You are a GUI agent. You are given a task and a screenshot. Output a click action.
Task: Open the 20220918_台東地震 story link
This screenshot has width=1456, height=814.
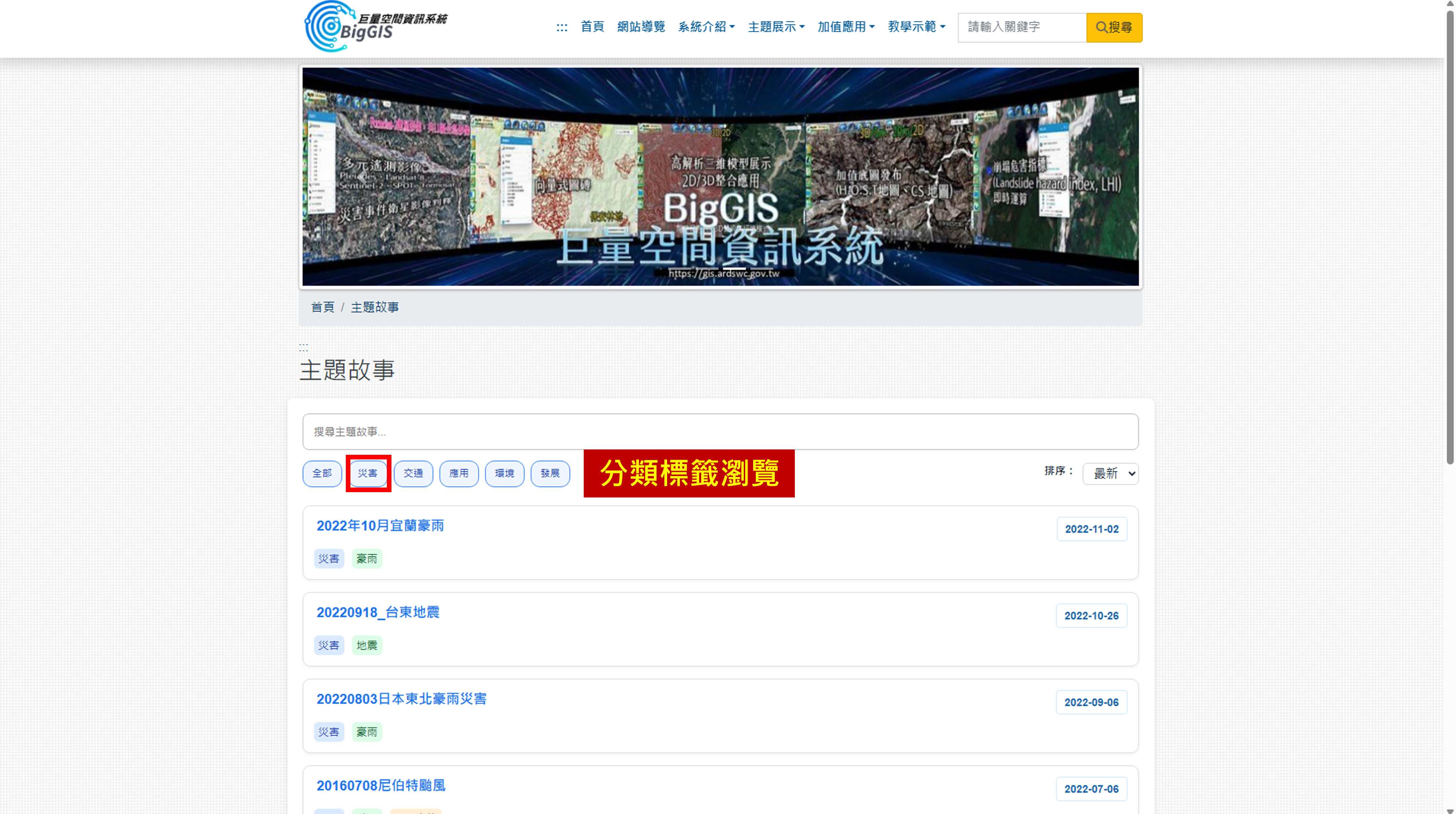[378, 612]
